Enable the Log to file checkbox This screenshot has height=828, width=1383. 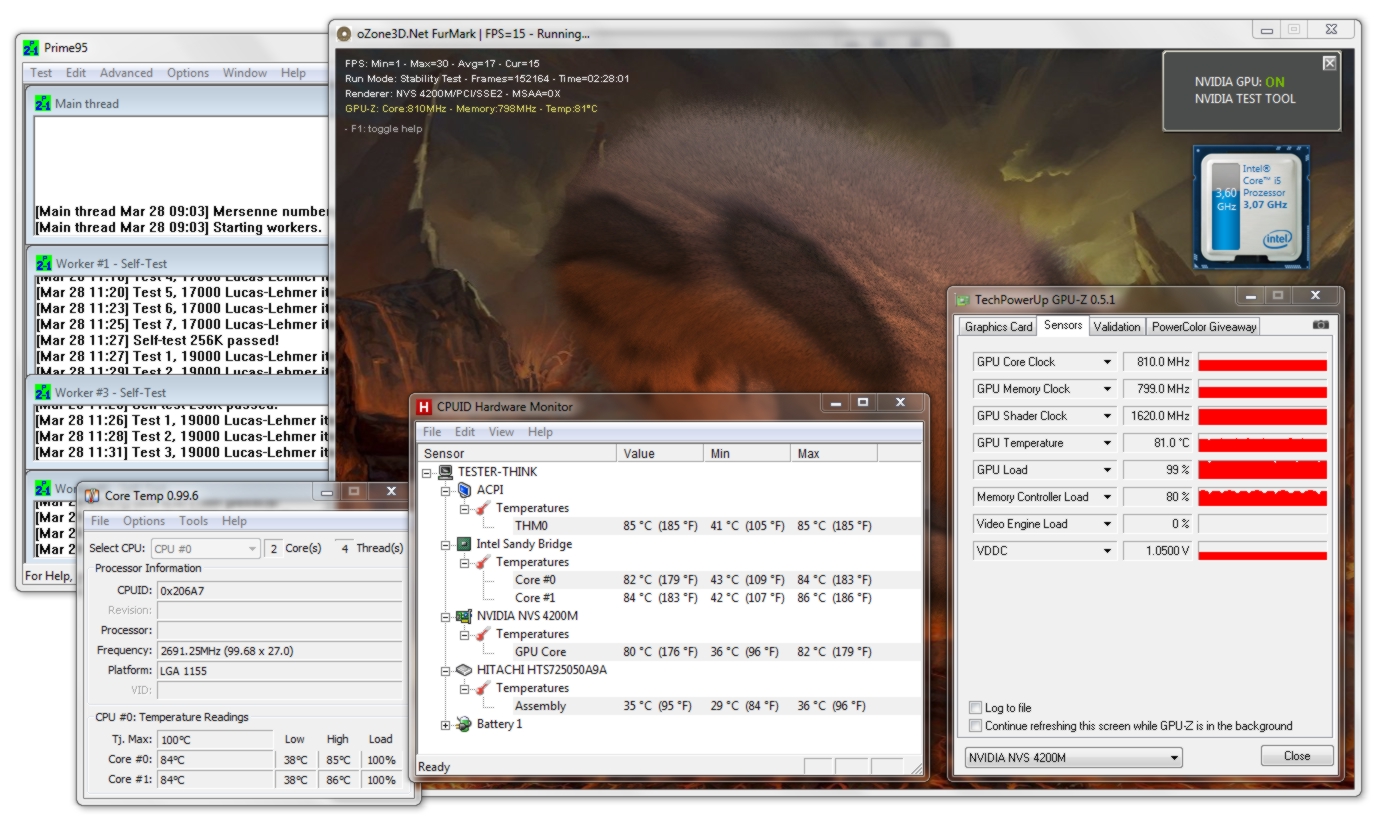tap(976, 708)
